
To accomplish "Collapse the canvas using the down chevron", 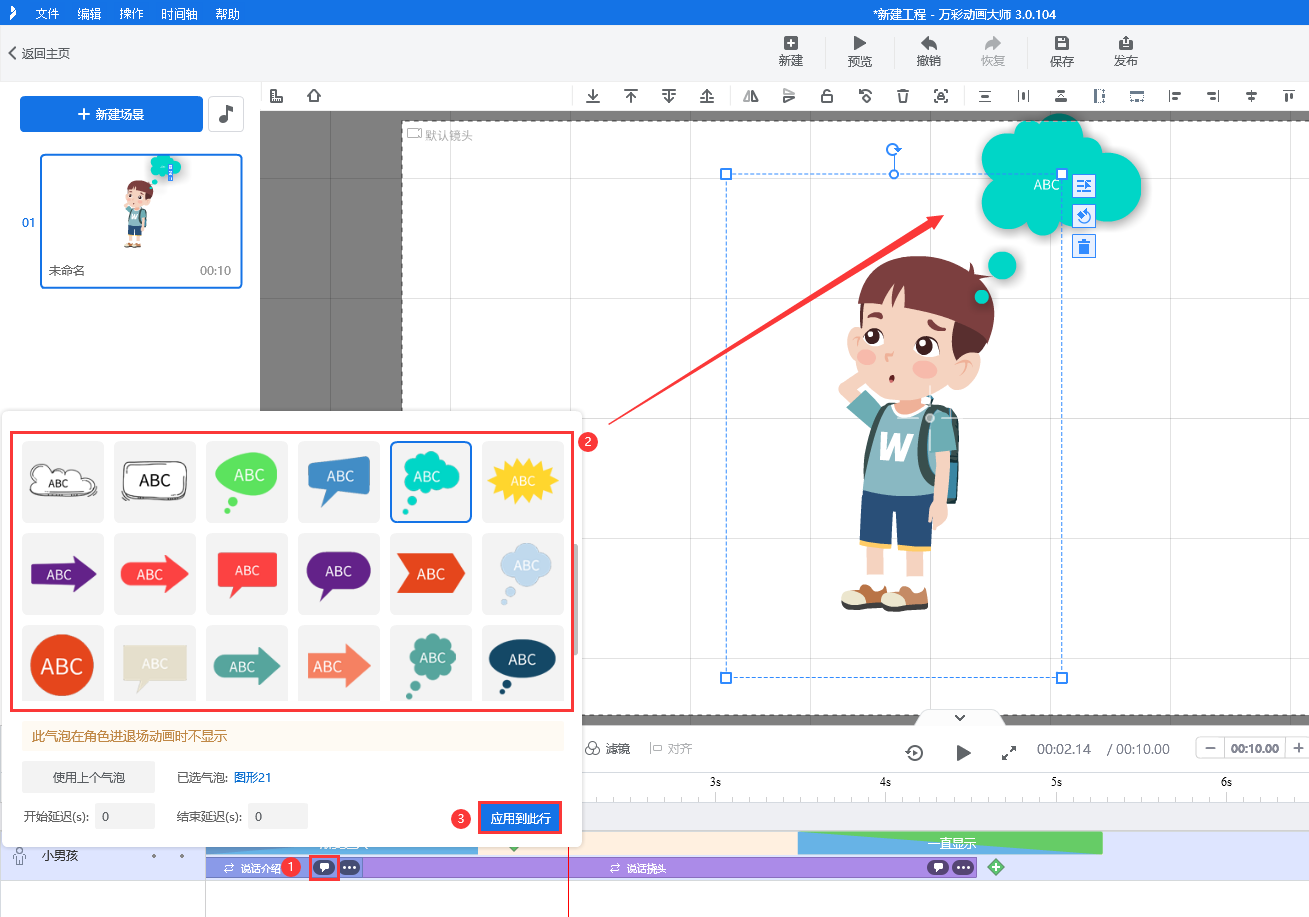I will (x=959, y=718).
